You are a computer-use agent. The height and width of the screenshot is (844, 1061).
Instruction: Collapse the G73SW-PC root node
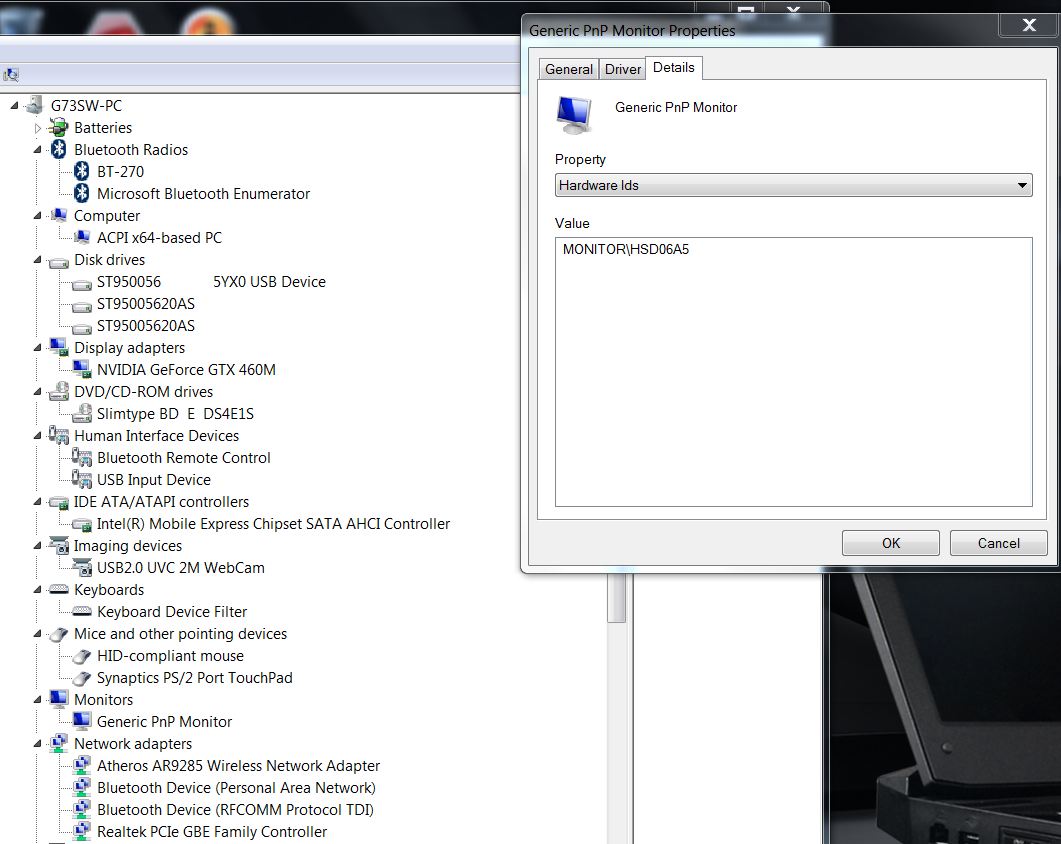click(x=14, y=106)
